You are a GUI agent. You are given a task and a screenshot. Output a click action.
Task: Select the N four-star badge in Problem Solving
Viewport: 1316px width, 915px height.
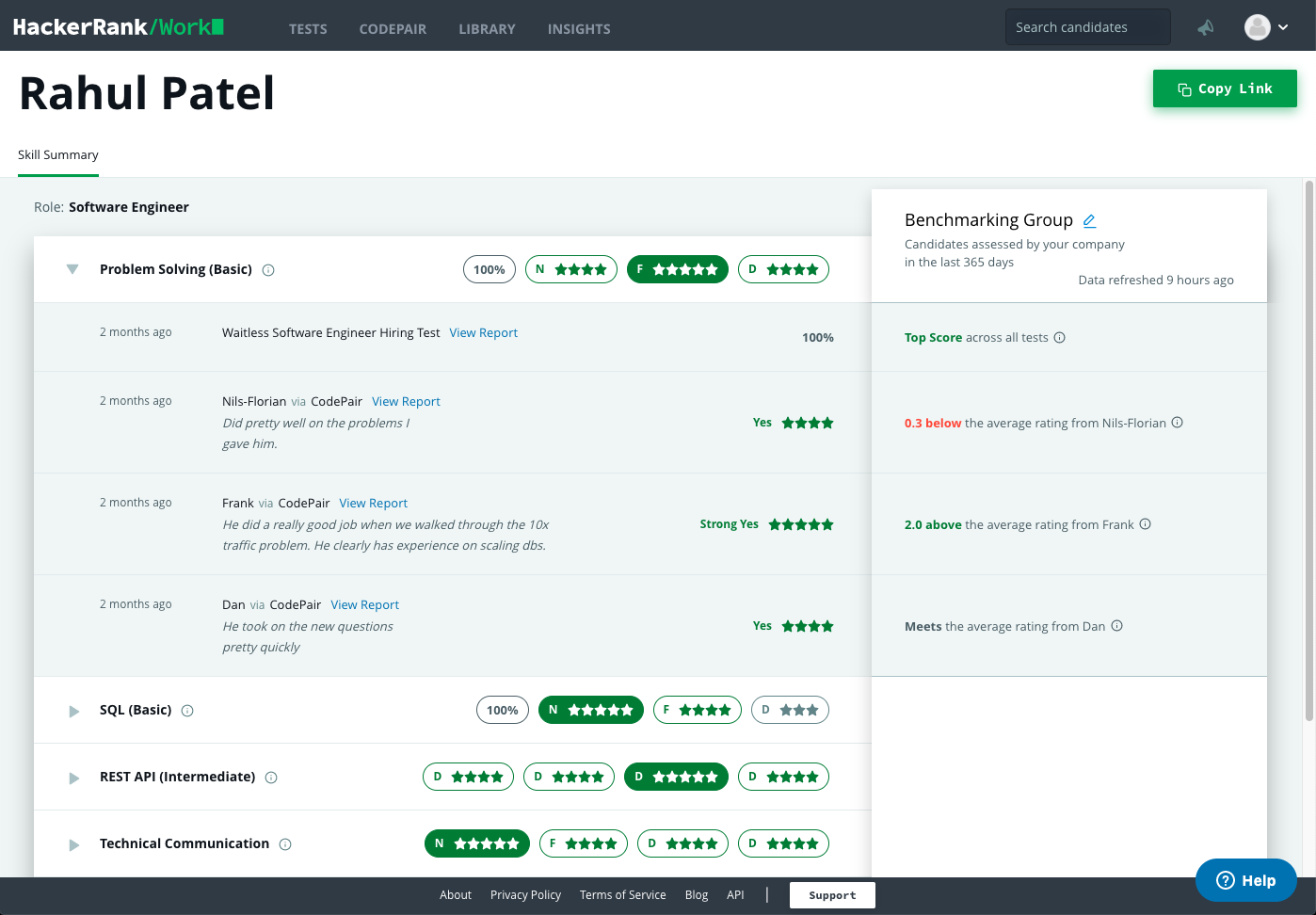point(571,269)
